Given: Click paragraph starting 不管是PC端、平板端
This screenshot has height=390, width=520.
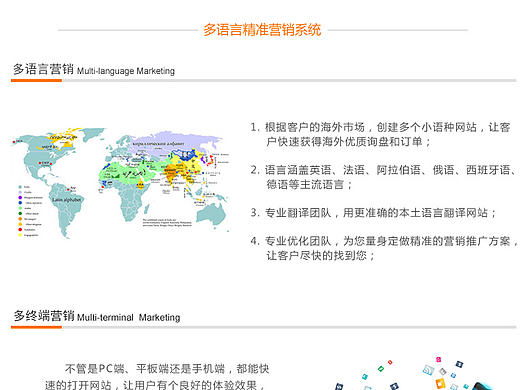Looking at the screenshot, I should tap(157, 376).
